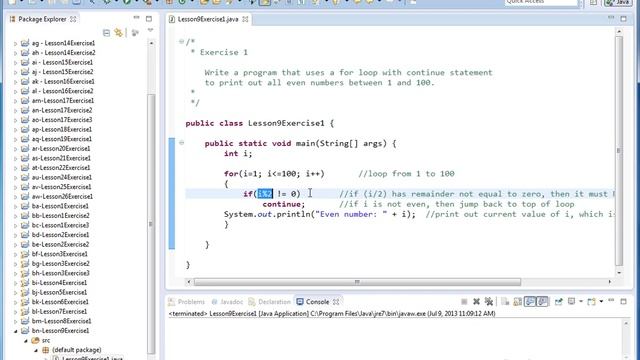The image size is (640, 360).
Task: Expand the ag - Lesson14Exercise1 project
Action: click(x=16, y=43)
